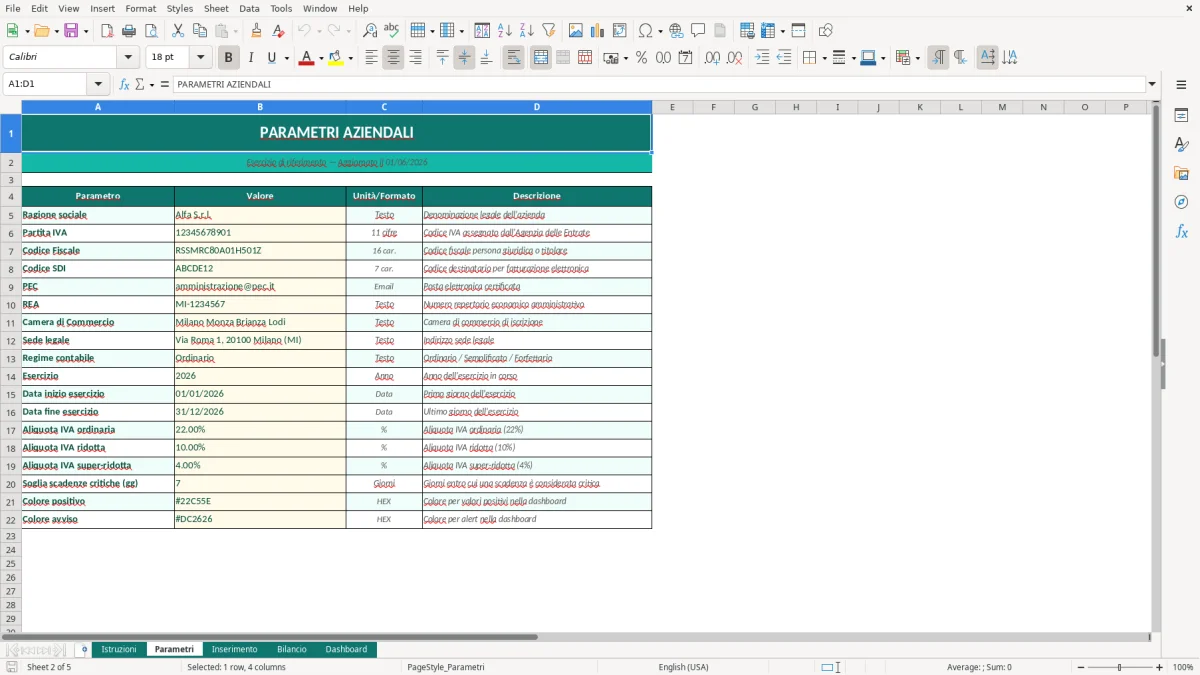The width and height of the screenshot is (1200, 675).
Task: Open Name Box dropdown arrow
Action: [x=98, y=84]
